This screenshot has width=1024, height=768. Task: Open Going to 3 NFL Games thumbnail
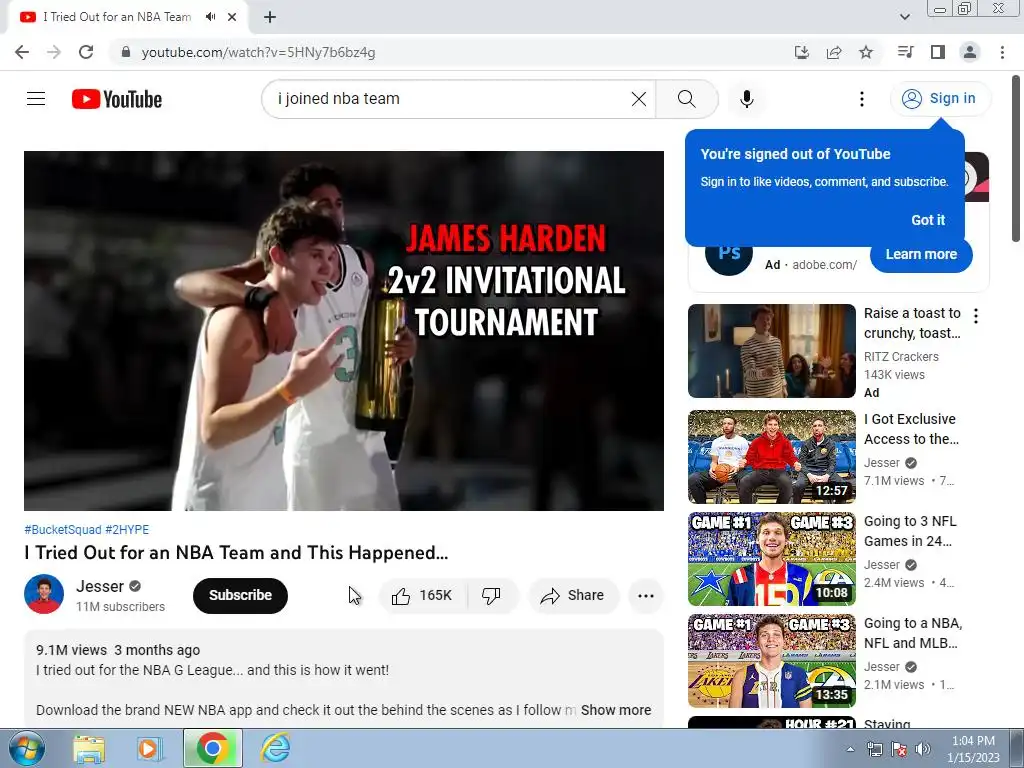click(772, 559)
